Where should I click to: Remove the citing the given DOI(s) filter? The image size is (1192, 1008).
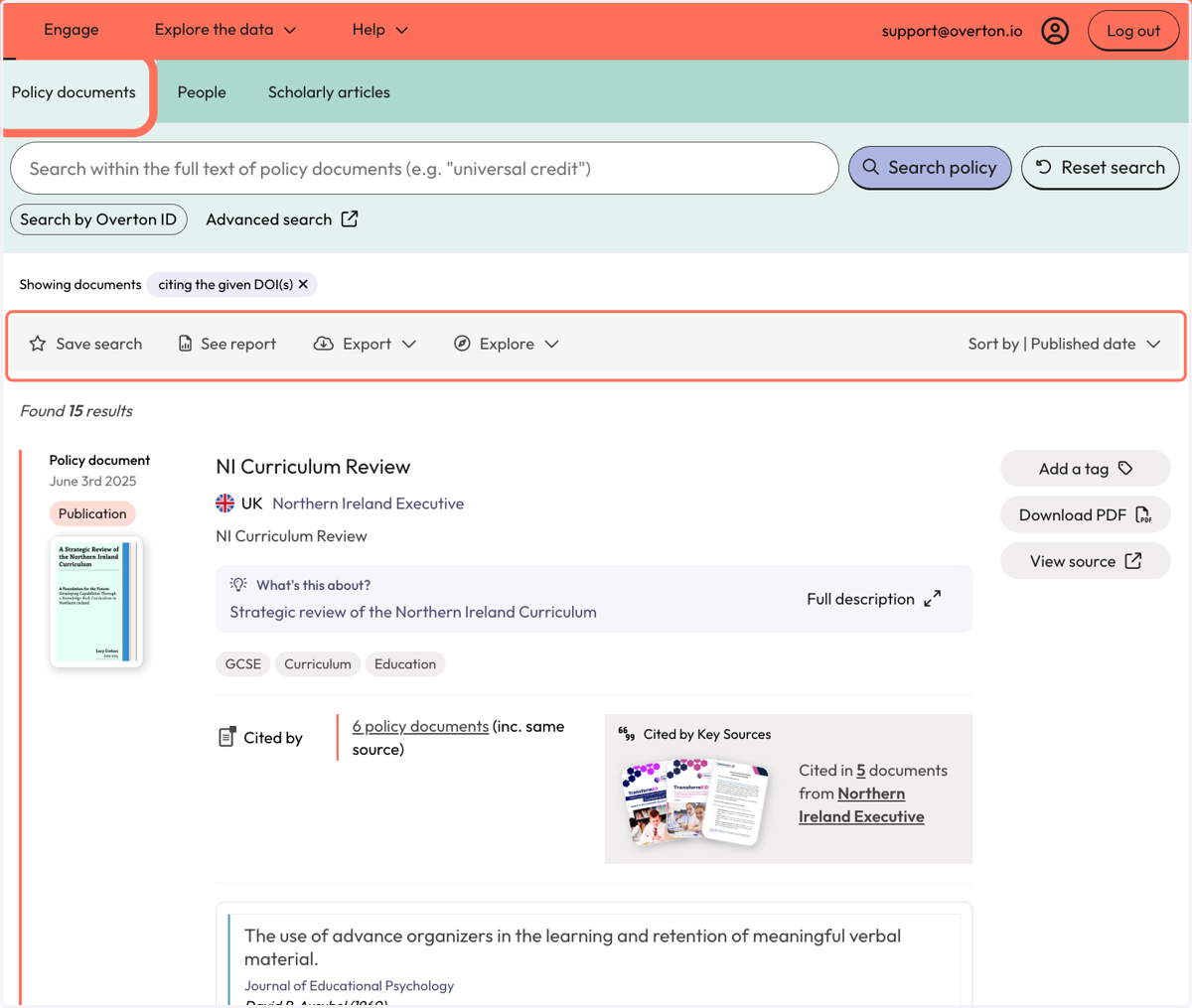(x=303, y=284)
